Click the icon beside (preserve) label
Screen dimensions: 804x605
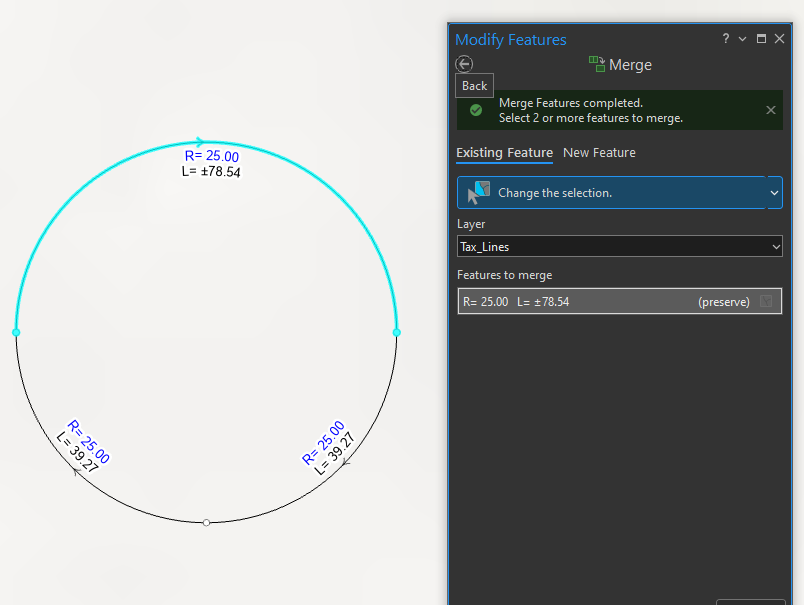766,301
